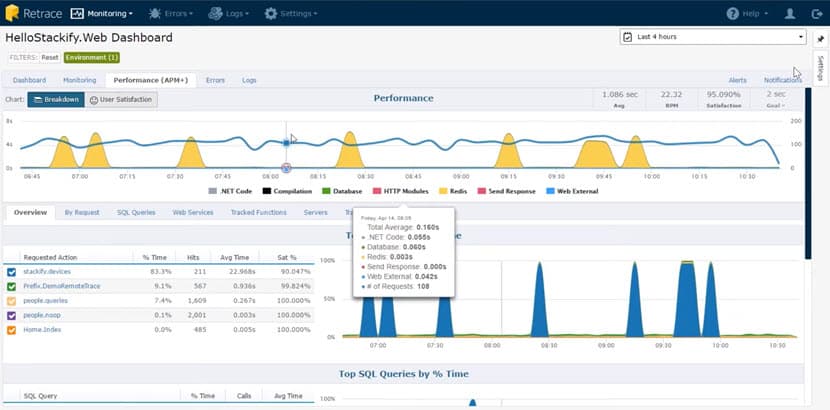
Task: Open the Servers sub-tab
Action: pyautogui.click(x=315, y=213)
